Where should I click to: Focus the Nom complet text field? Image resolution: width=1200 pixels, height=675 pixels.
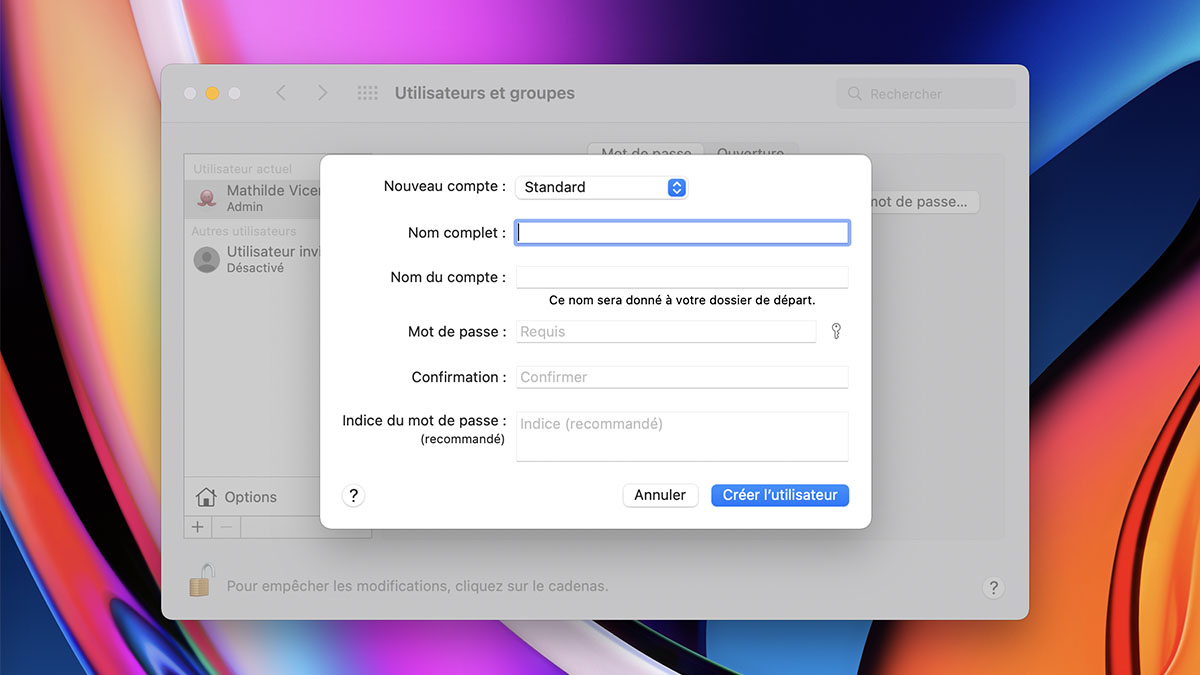tap(682, 233)
